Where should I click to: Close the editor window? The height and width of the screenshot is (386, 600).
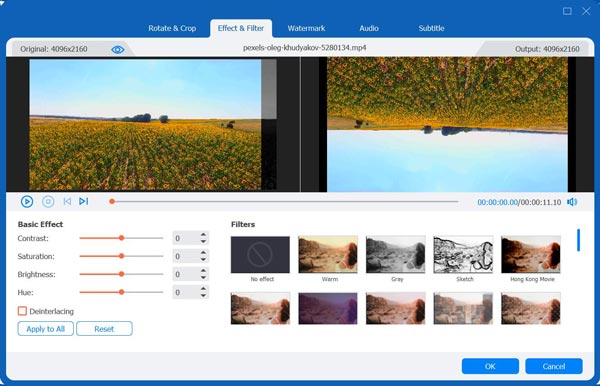[586, 11]
